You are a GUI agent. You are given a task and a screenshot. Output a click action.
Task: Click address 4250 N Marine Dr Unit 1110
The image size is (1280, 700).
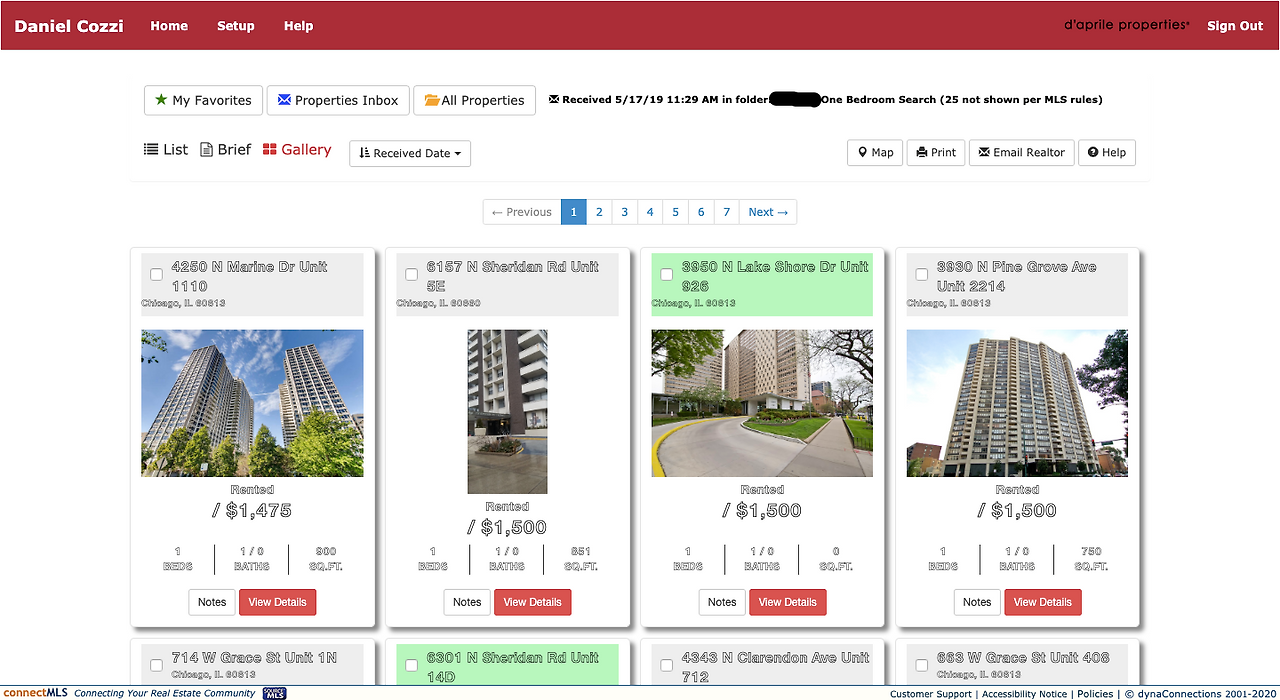click(250, 276)
